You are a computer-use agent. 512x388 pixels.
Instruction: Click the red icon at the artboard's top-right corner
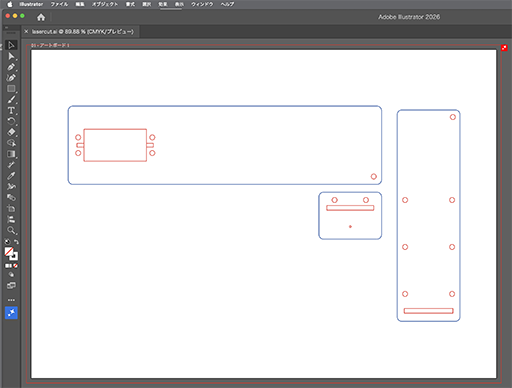(504, 48)
